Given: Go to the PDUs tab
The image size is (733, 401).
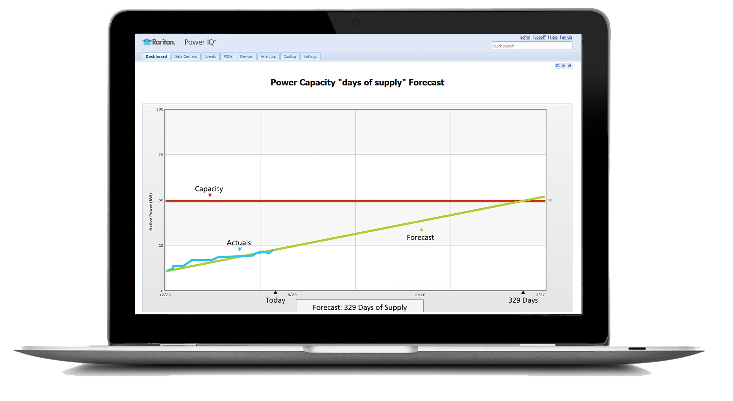Looking at the screenshot, I should pyautogui.click(x=228, y=57).
